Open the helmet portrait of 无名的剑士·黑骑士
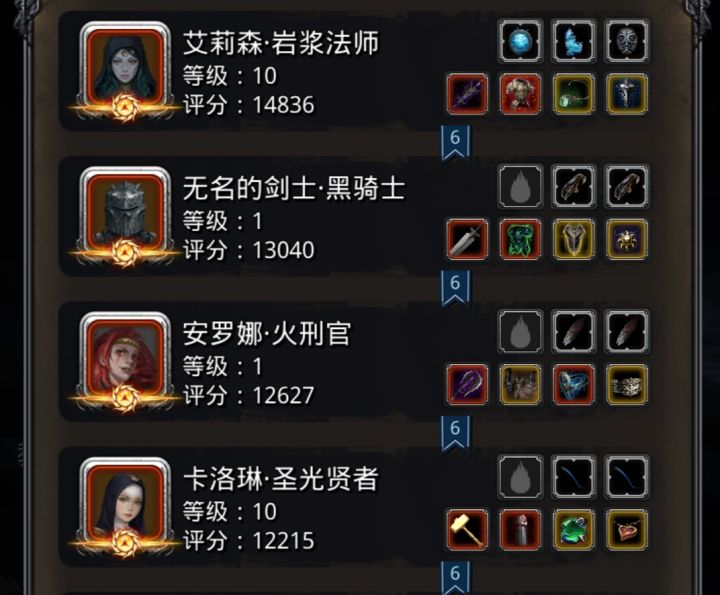 tap(125, 214)
